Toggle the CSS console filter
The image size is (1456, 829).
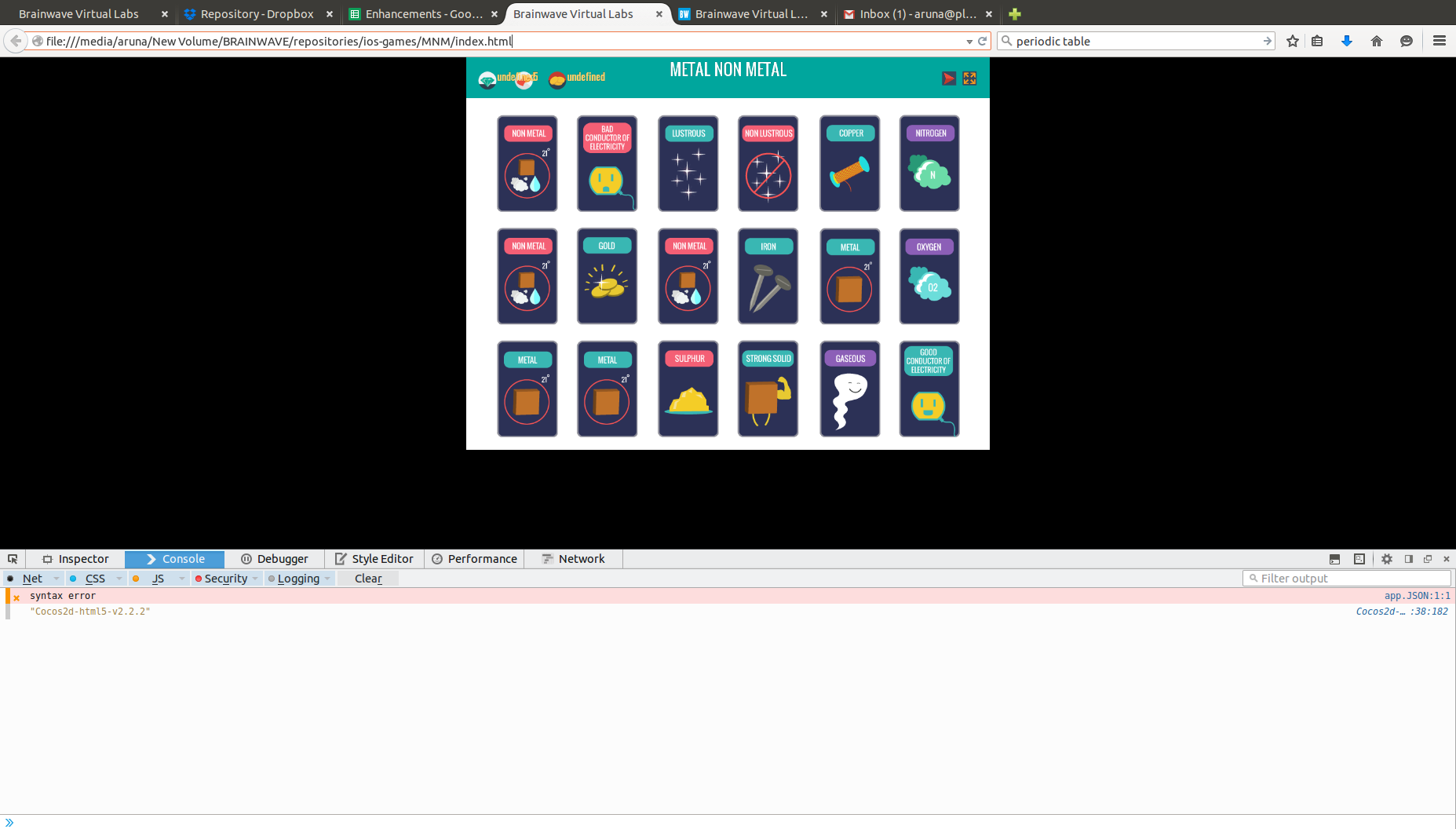coord(95,579)
